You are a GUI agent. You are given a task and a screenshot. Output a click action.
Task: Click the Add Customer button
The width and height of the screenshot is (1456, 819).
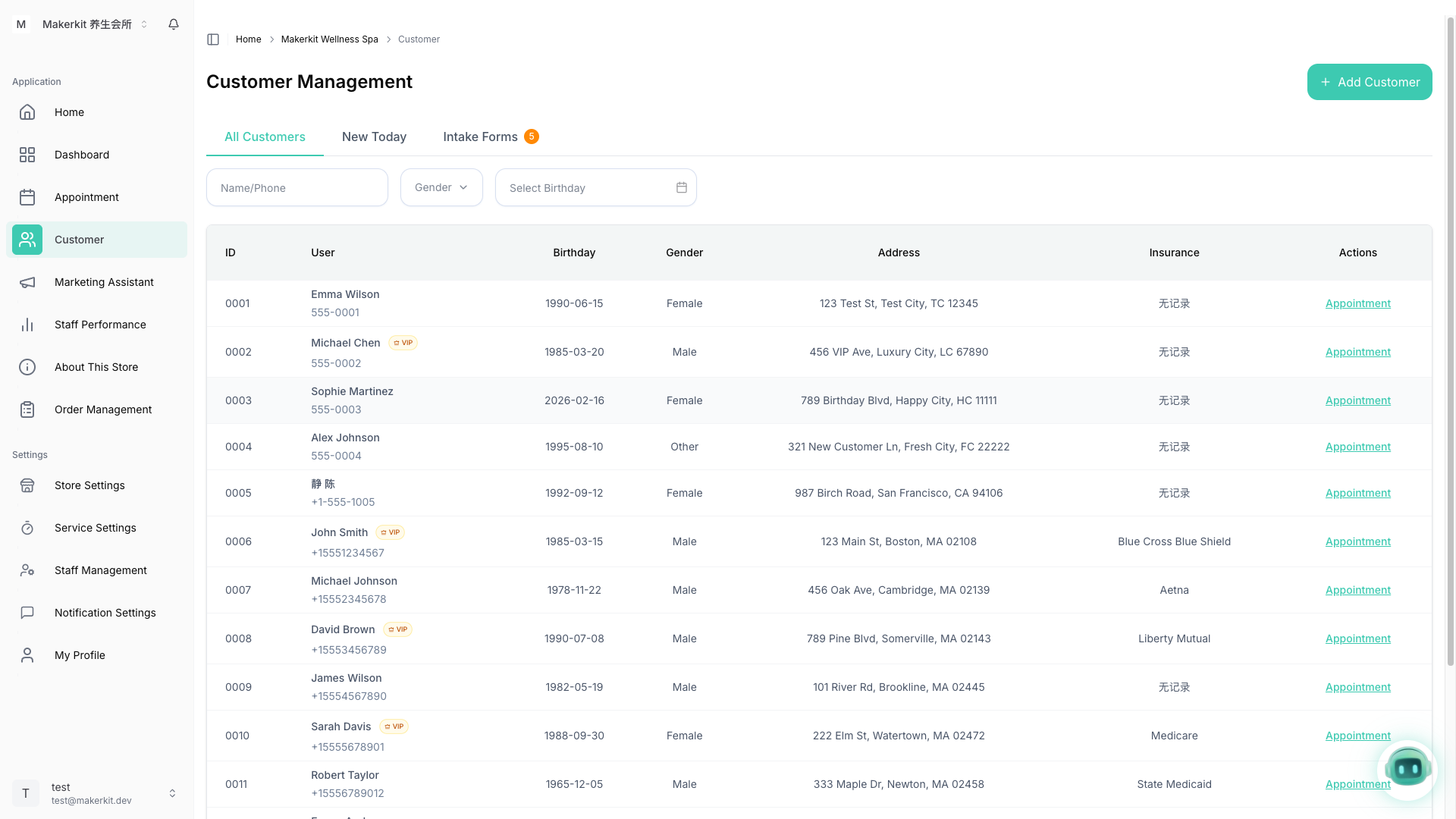[x=1369, y=82]
